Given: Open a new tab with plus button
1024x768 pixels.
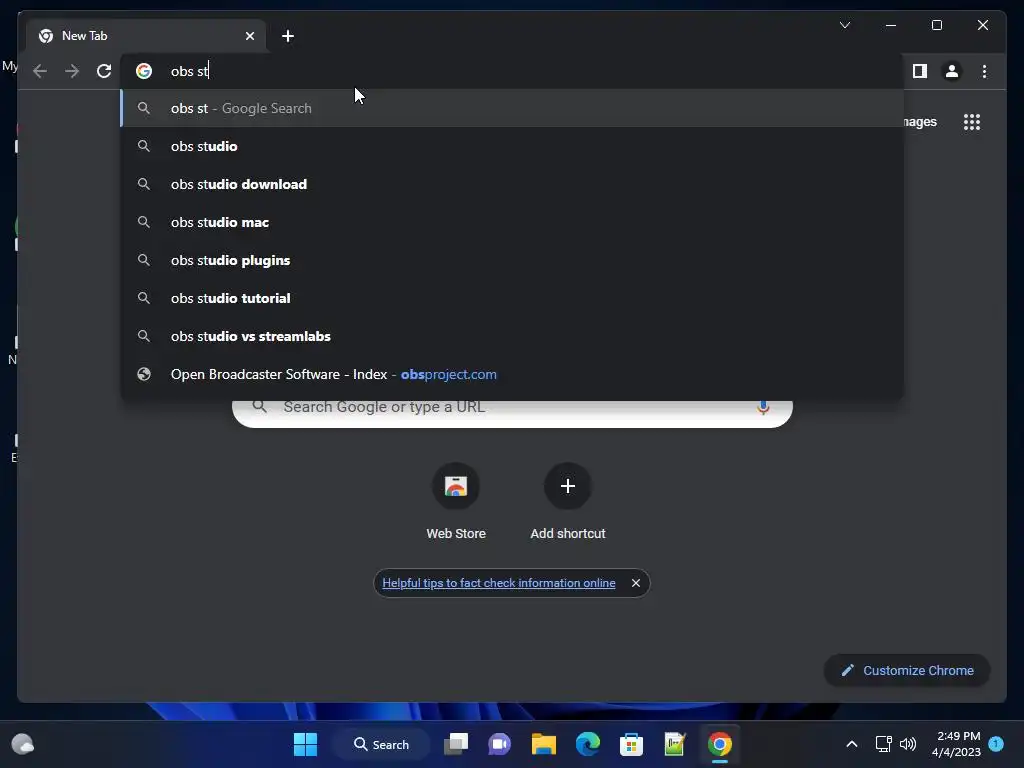Looking at the screenshot, I should tap(288, 36).
